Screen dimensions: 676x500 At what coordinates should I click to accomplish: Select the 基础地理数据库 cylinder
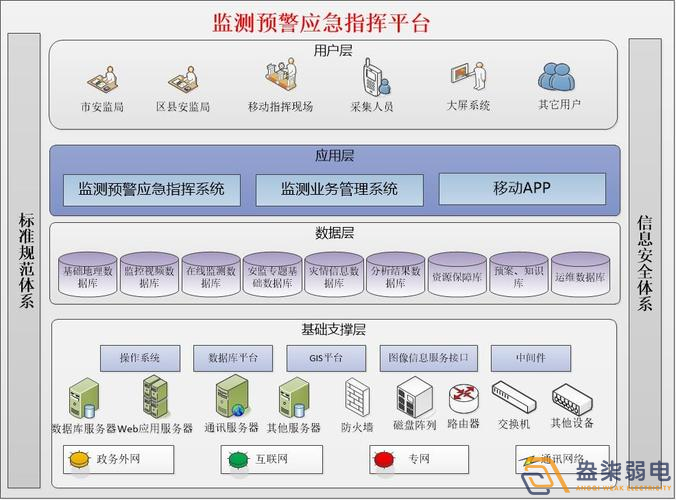(87, 275)
